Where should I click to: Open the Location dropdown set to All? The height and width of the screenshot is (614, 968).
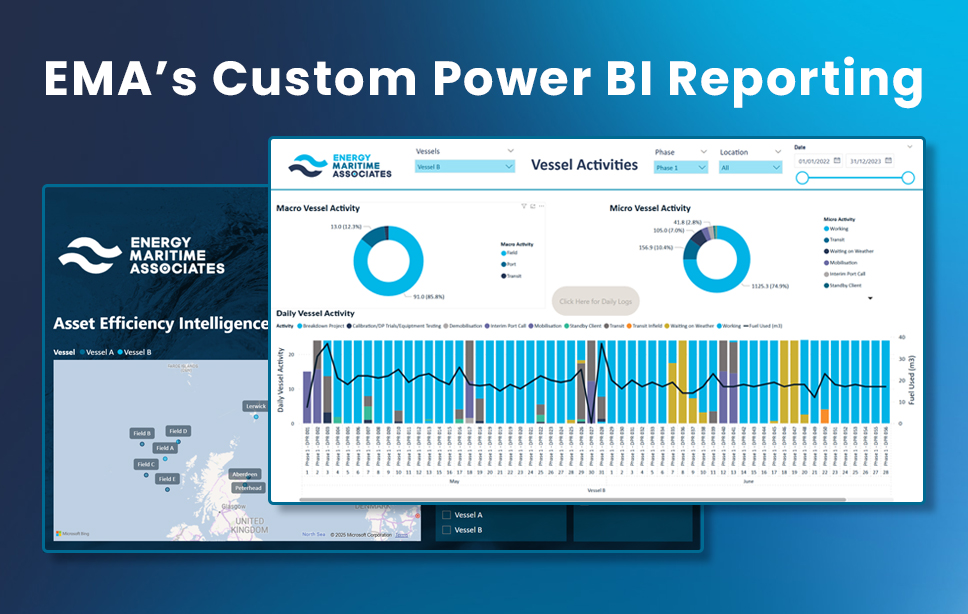(750, 167)
